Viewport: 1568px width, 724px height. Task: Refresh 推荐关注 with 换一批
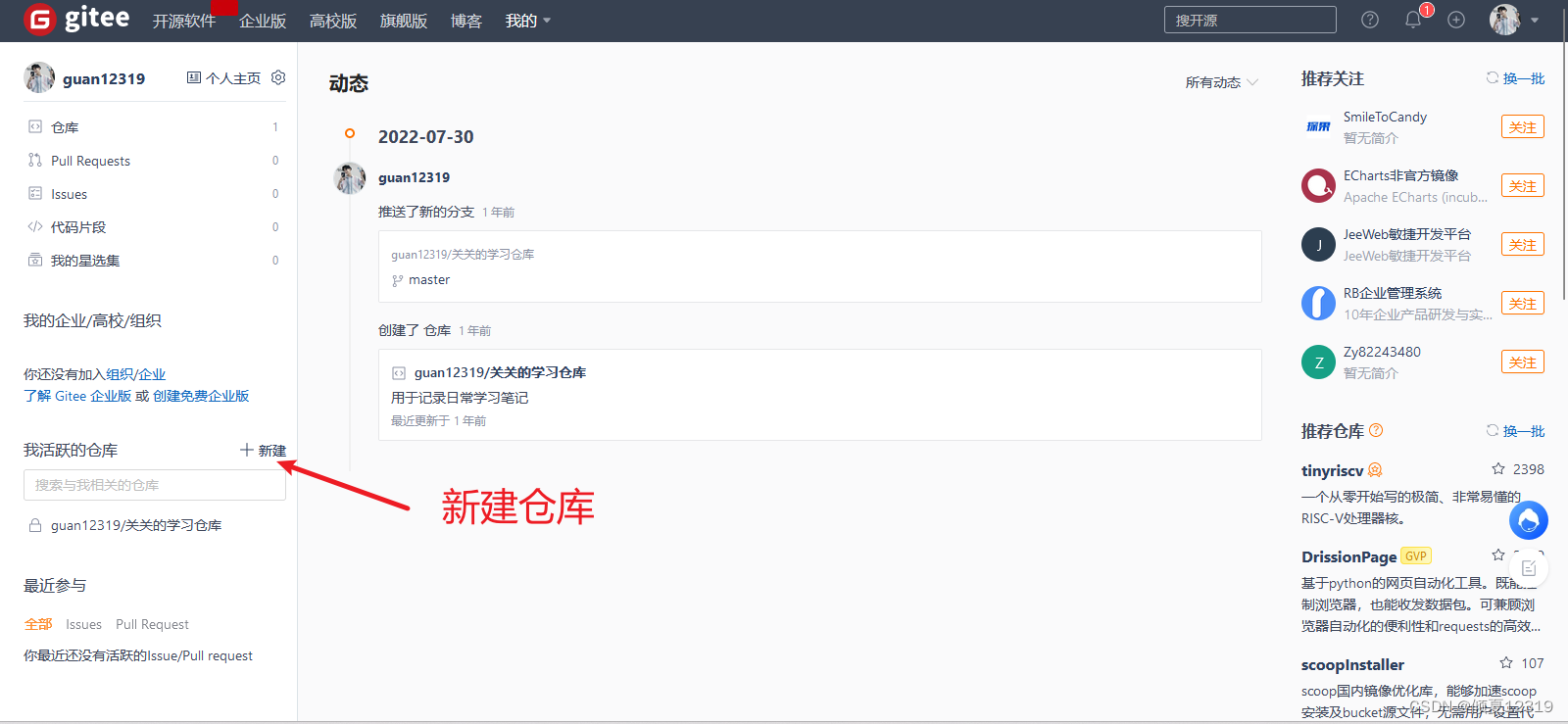click(1515, 78)
